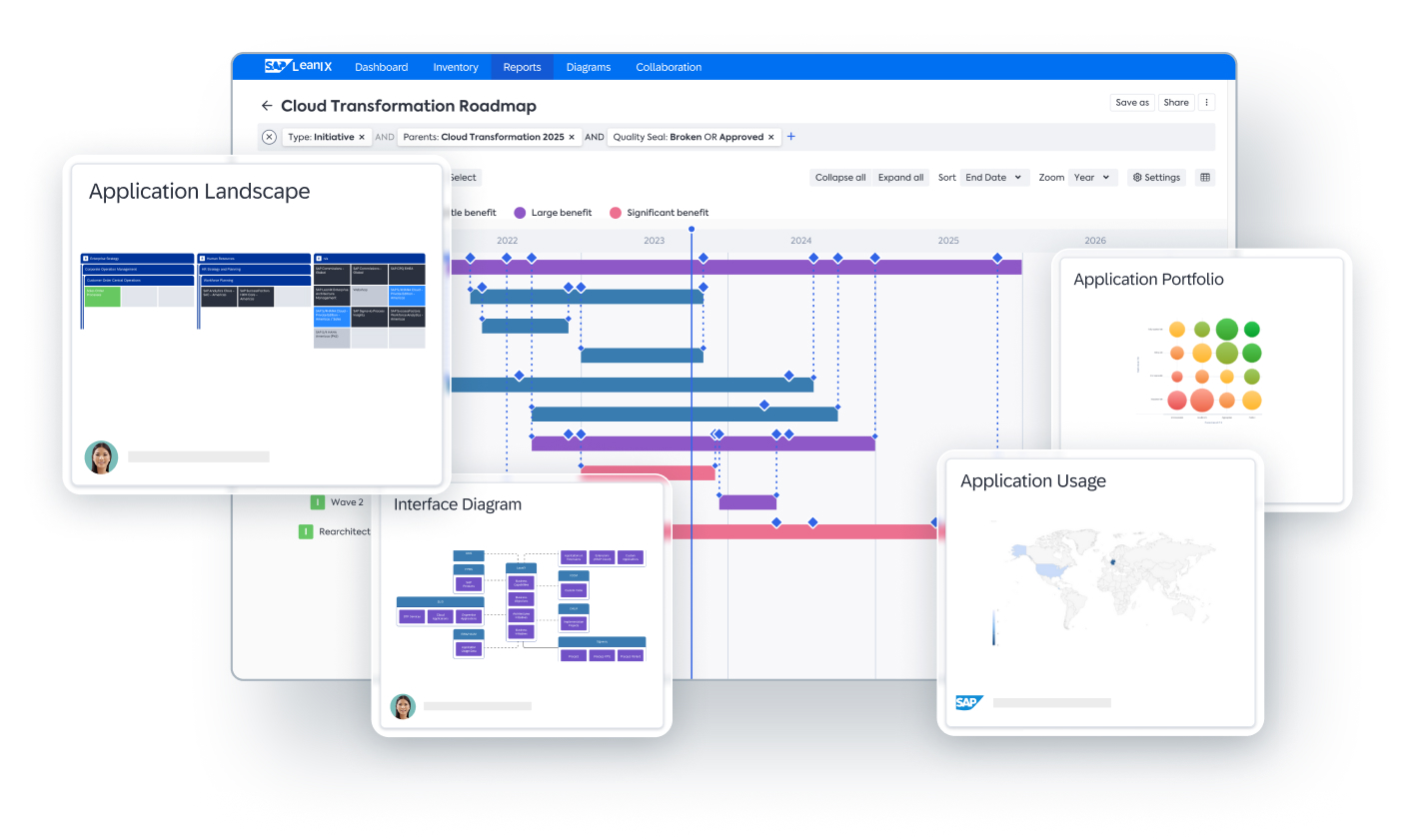Screen dimensions: 1413x840
Task: Open the grid view icon next to Settings
Action: [1204, 177]
